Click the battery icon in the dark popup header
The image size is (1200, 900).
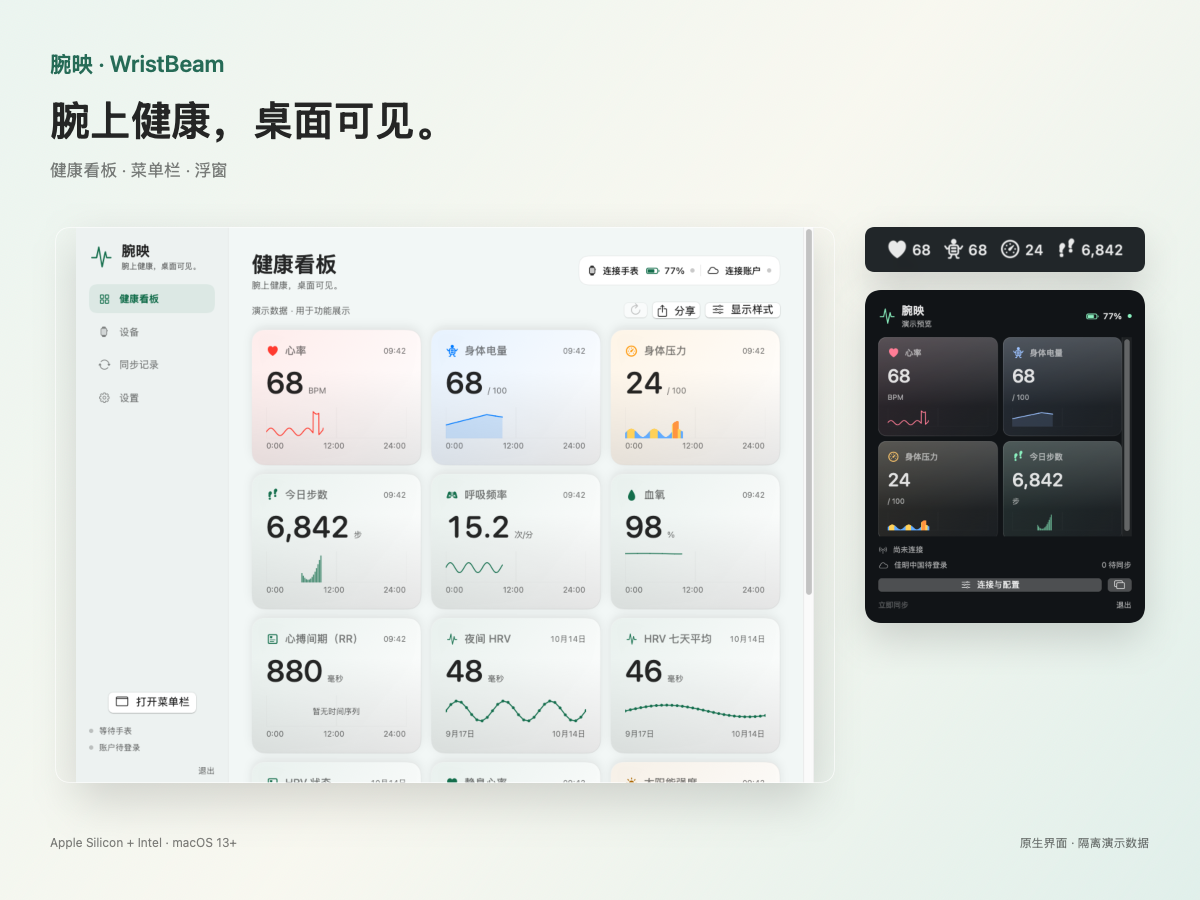[1092, 316]
